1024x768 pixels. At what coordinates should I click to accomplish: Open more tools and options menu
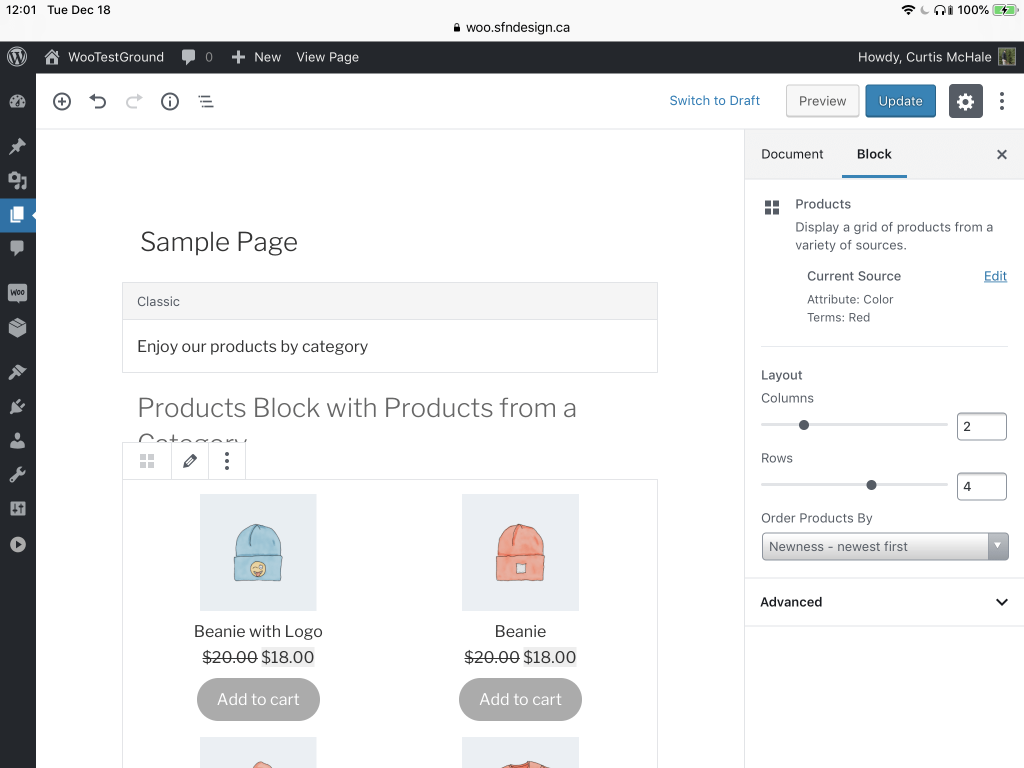tap(1002, 101)
